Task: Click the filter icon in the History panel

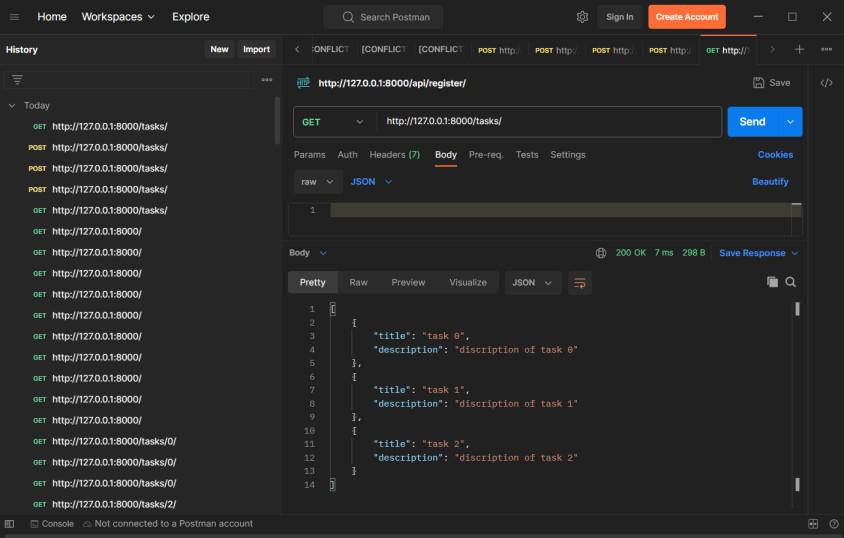Action: [x=17, y=79]
